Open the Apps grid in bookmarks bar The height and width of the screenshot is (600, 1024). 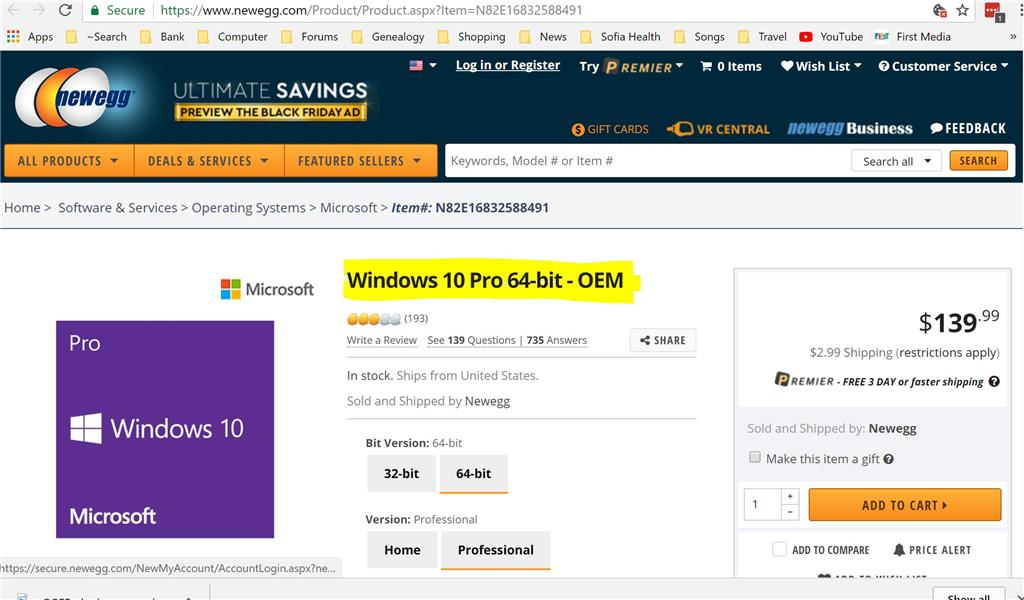[30, 37]
